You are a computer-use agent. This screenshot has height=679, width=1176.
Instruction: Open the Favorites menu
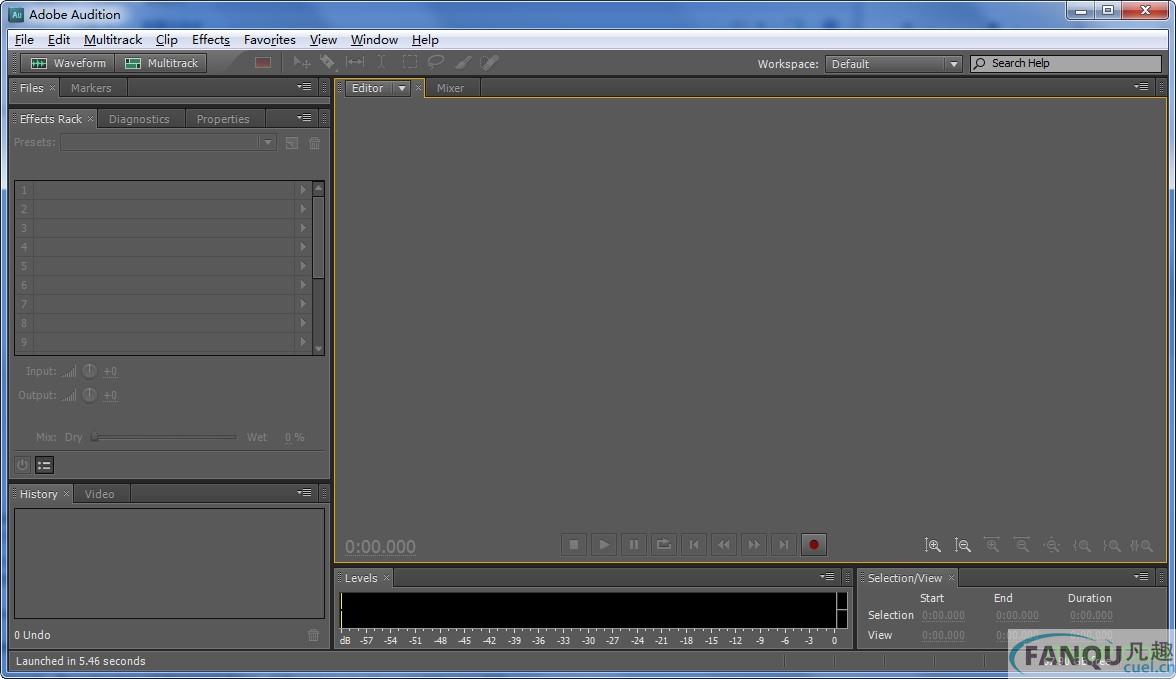(269, 40)
